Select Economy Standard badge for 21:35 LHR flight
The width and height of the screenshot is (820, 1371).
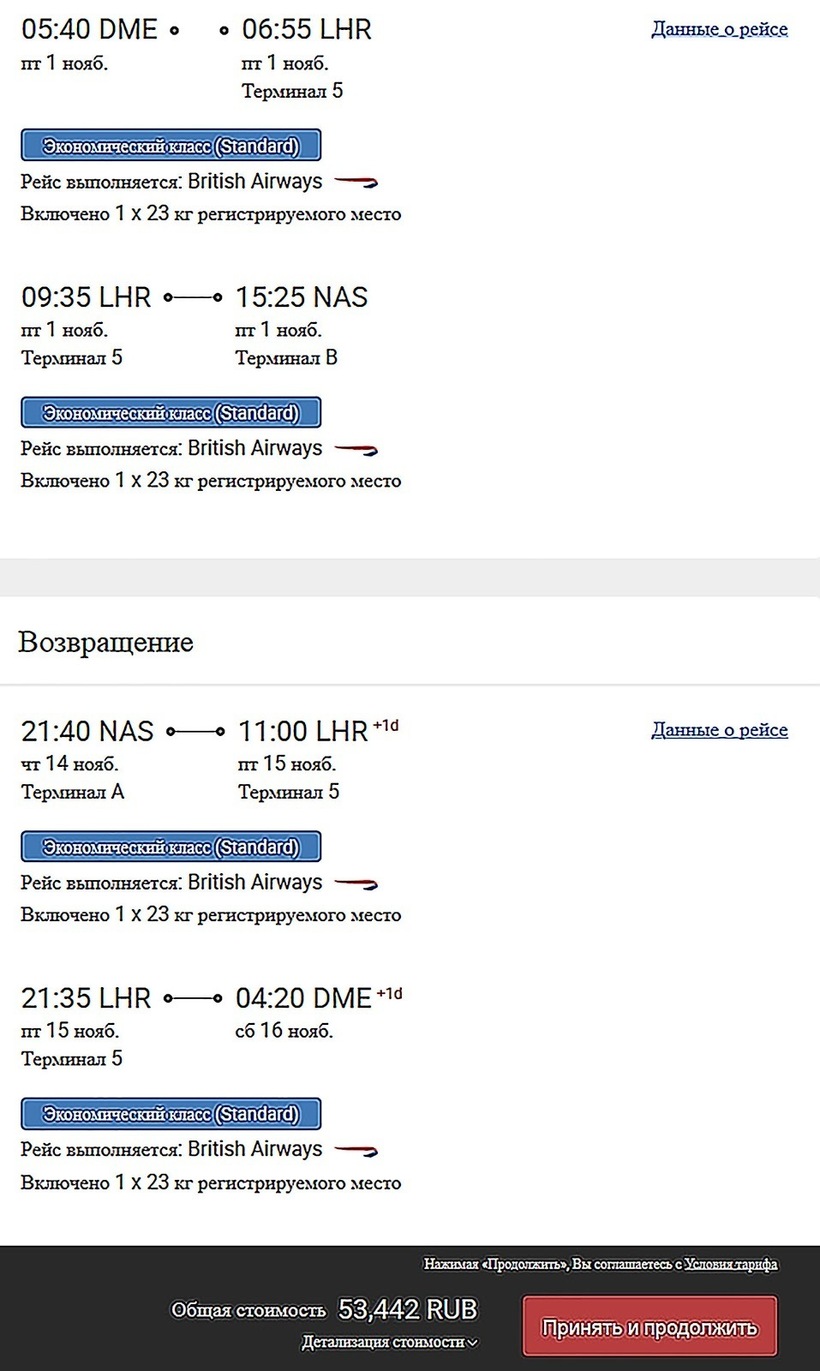(x=171, y=1114)
